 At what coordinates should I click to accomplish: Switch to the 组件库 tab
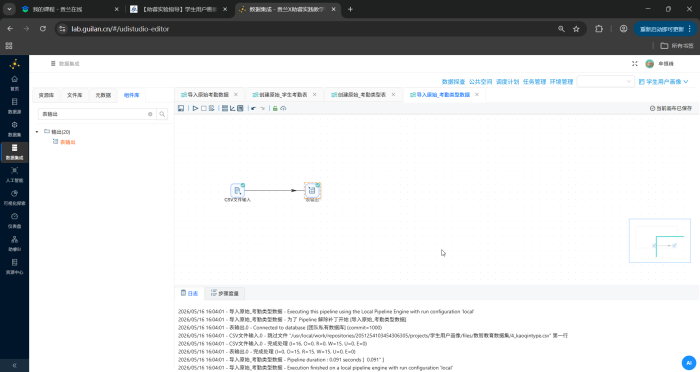pyautogui.click(x=132, y=95)
